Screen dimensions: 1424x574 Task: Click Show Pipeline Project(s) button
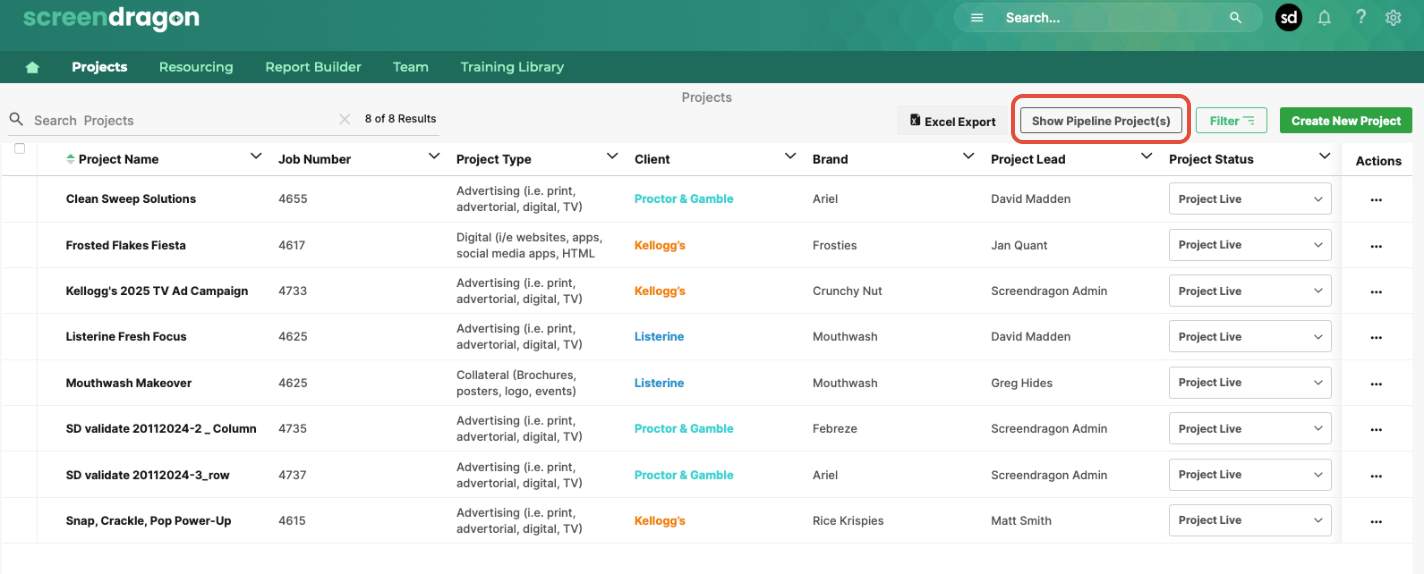point(1101,120)
